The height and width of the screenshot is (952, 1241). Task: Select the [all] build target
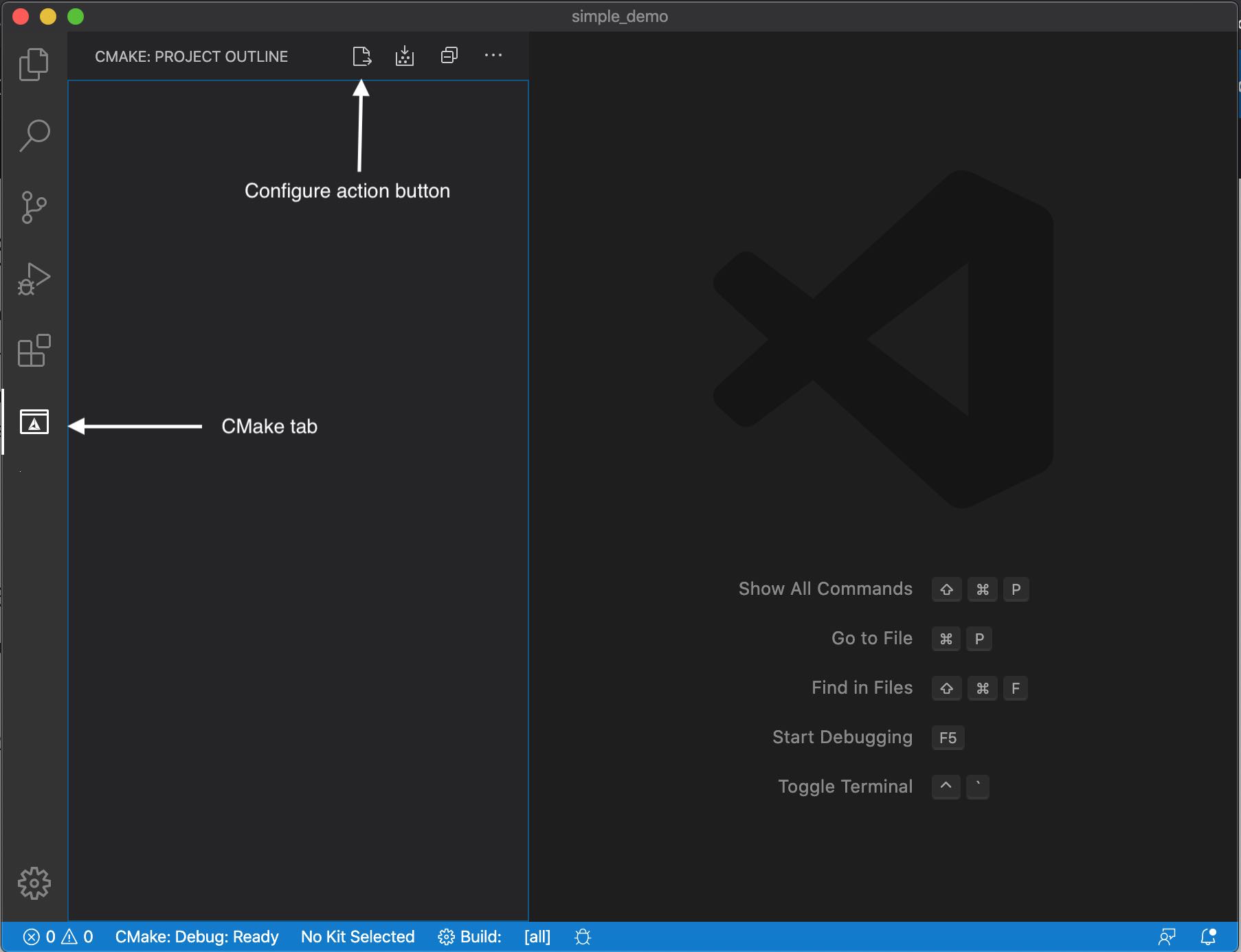point(537,937)
